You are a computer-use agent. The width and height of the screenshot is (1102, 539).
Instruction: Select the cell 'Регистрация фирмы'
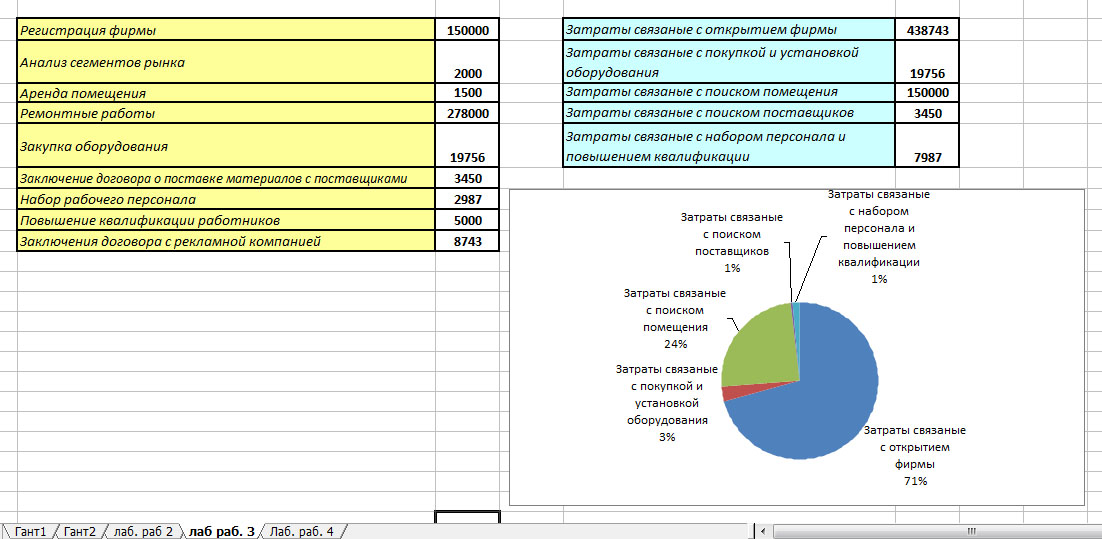(226, 30)
